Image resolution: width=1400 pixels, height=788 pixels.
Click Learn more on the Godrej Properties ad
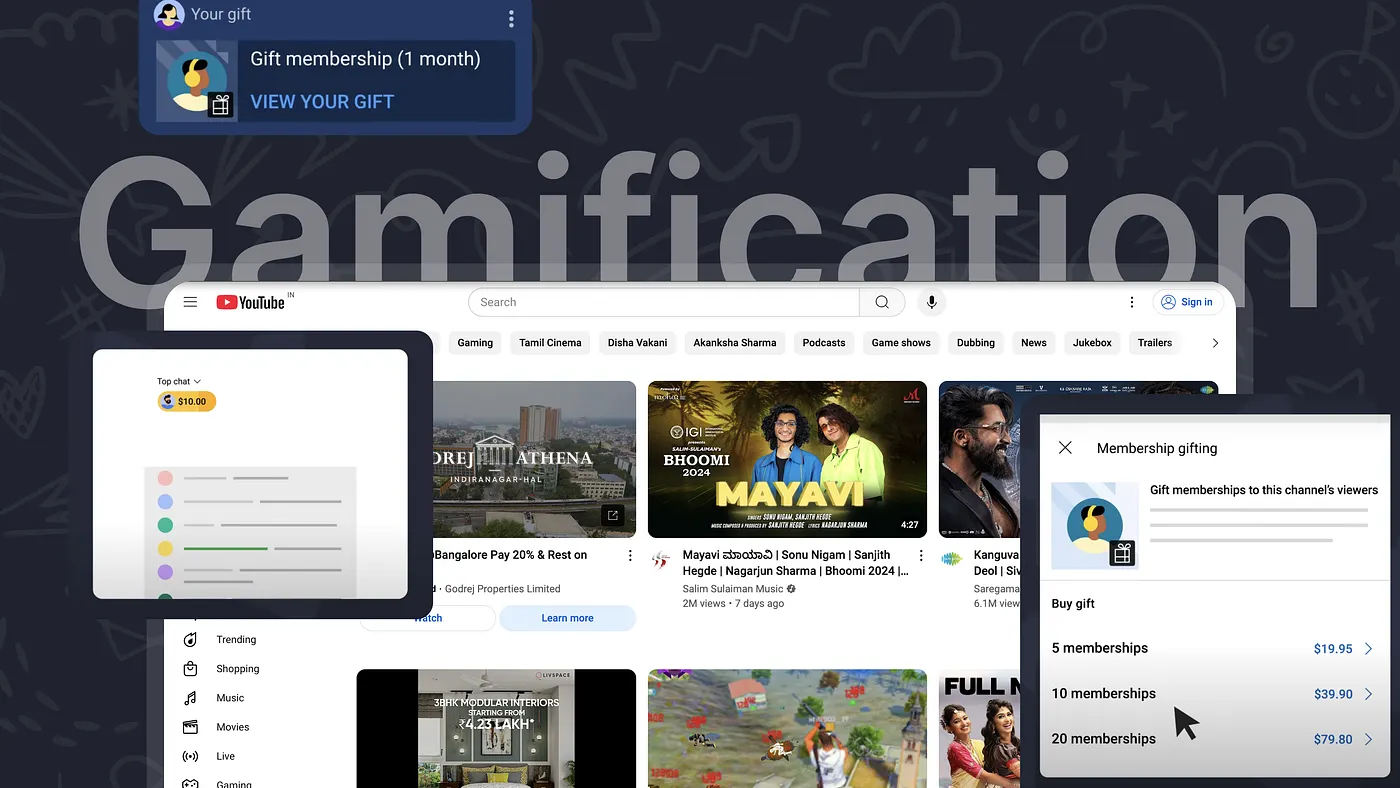click(567, 618)
